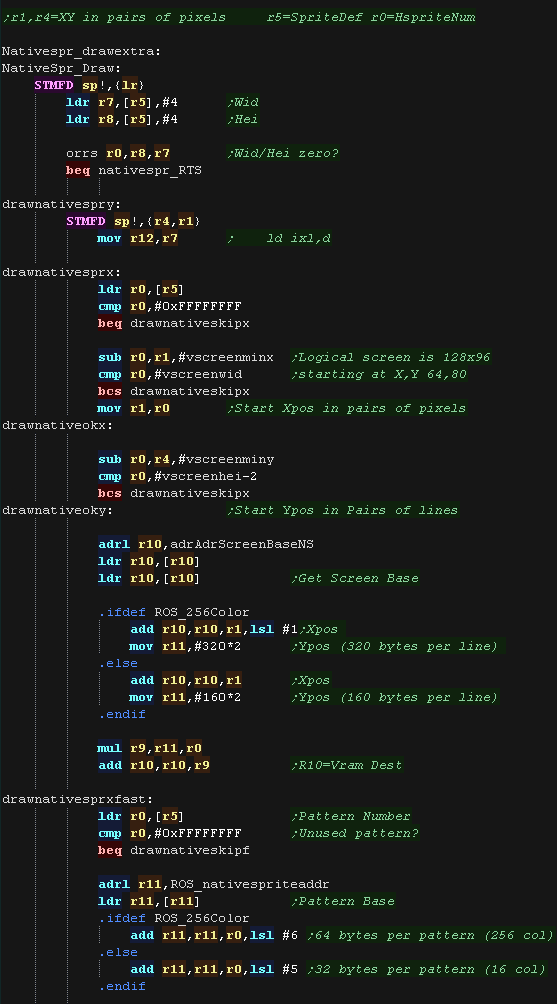The image size is (557, 1004).
Task: Click the drawnativespry: label
Action: (61, 204)
